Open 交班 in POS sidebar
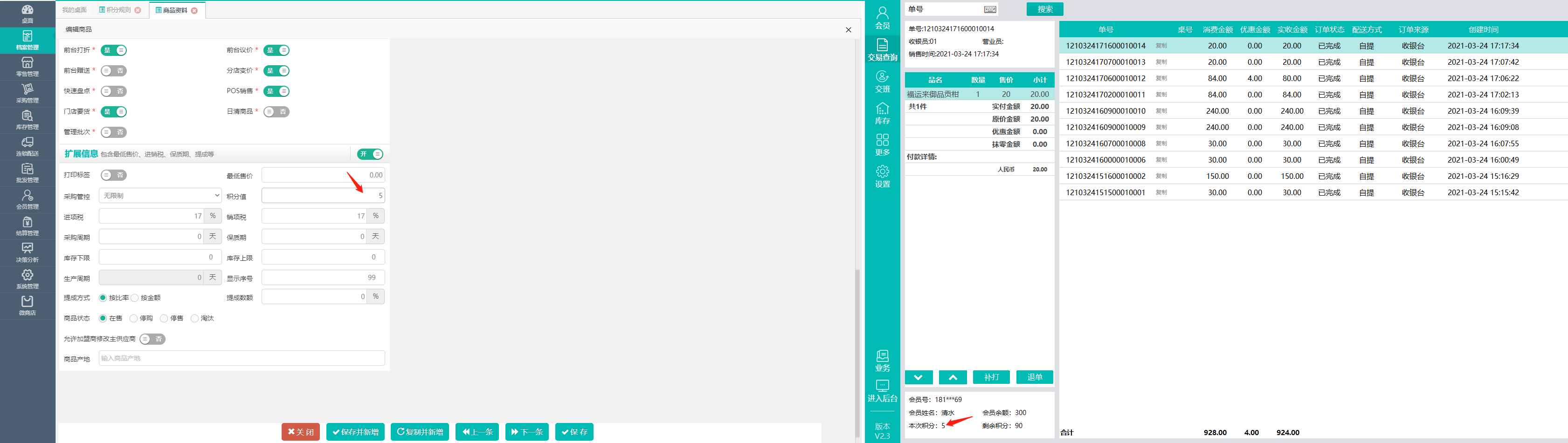Viewport: 1568px width, 443px height. point(882,82)
